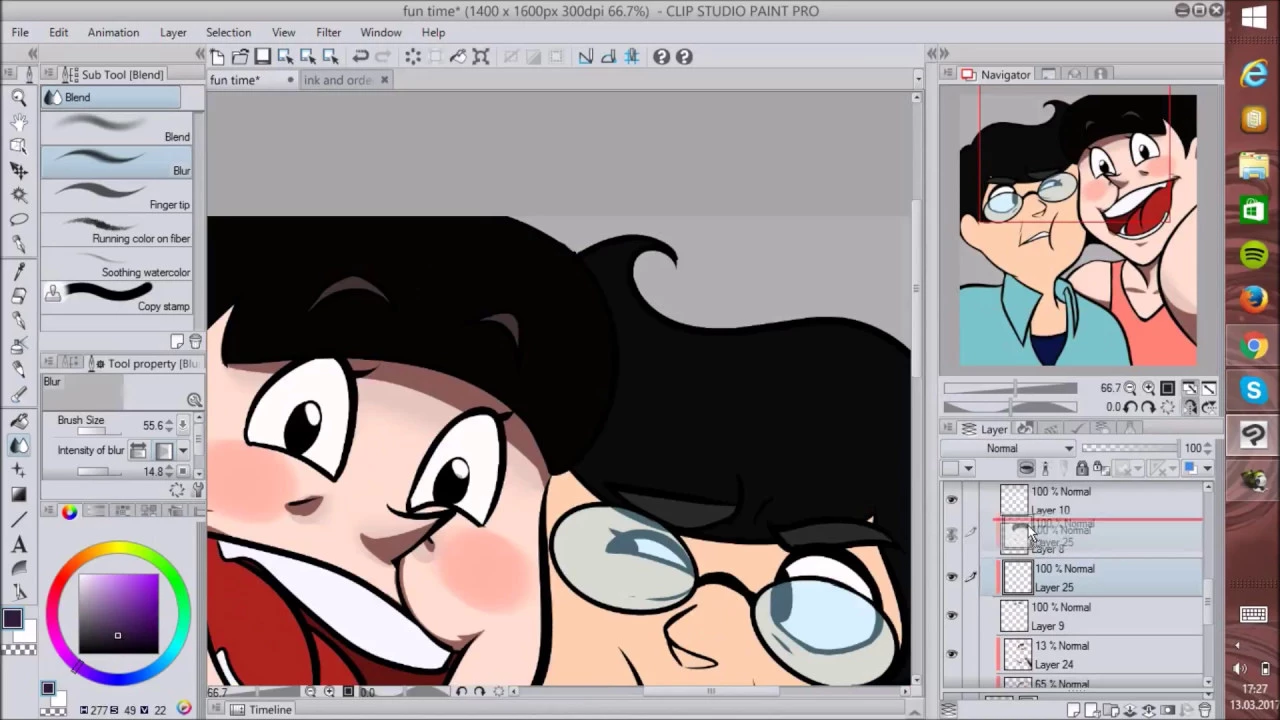The image size is (1280, 720).
Task: Click the Redo arrow icon
Action: 382,57
